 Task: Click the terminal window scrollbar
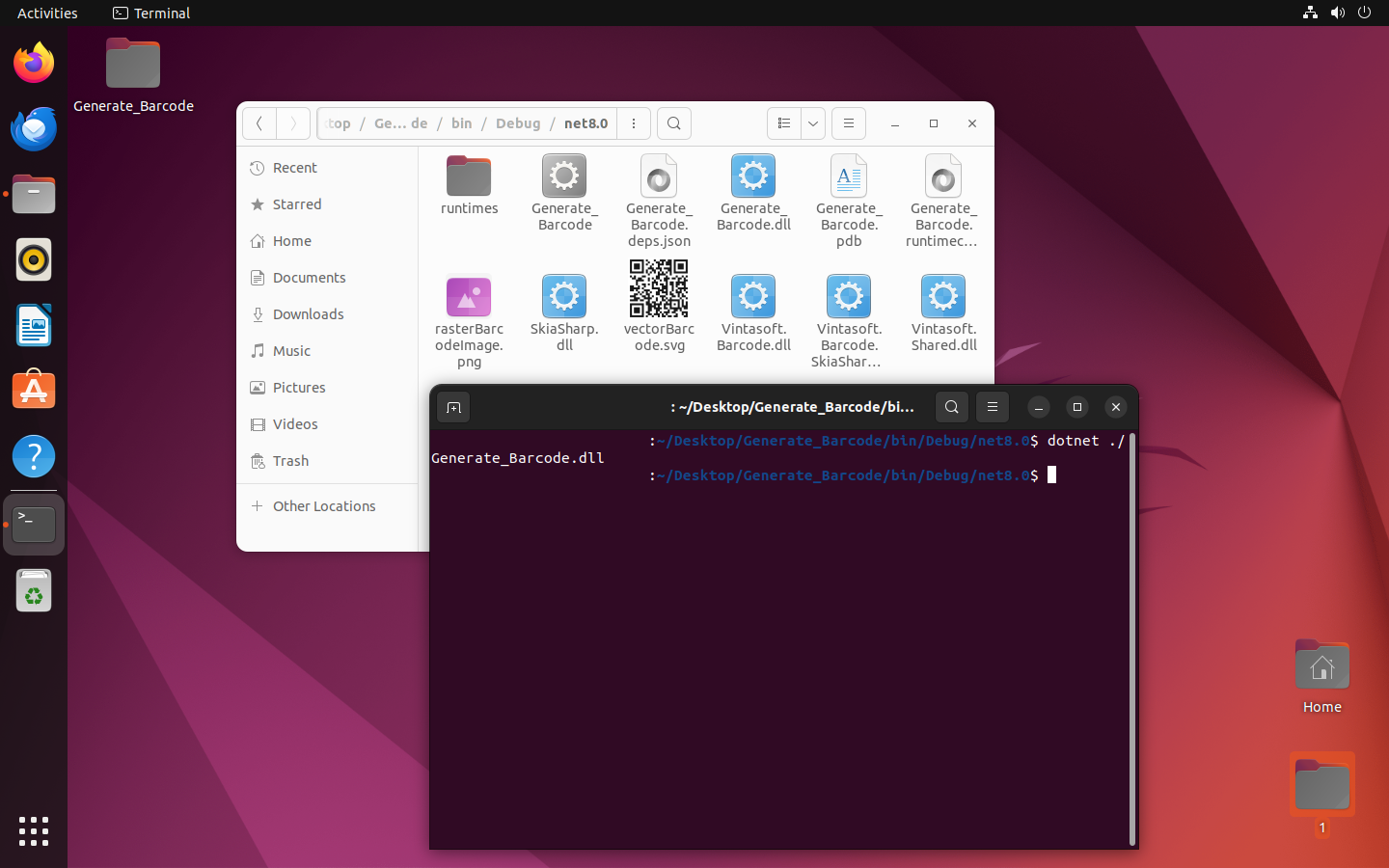click(1131, 637)
